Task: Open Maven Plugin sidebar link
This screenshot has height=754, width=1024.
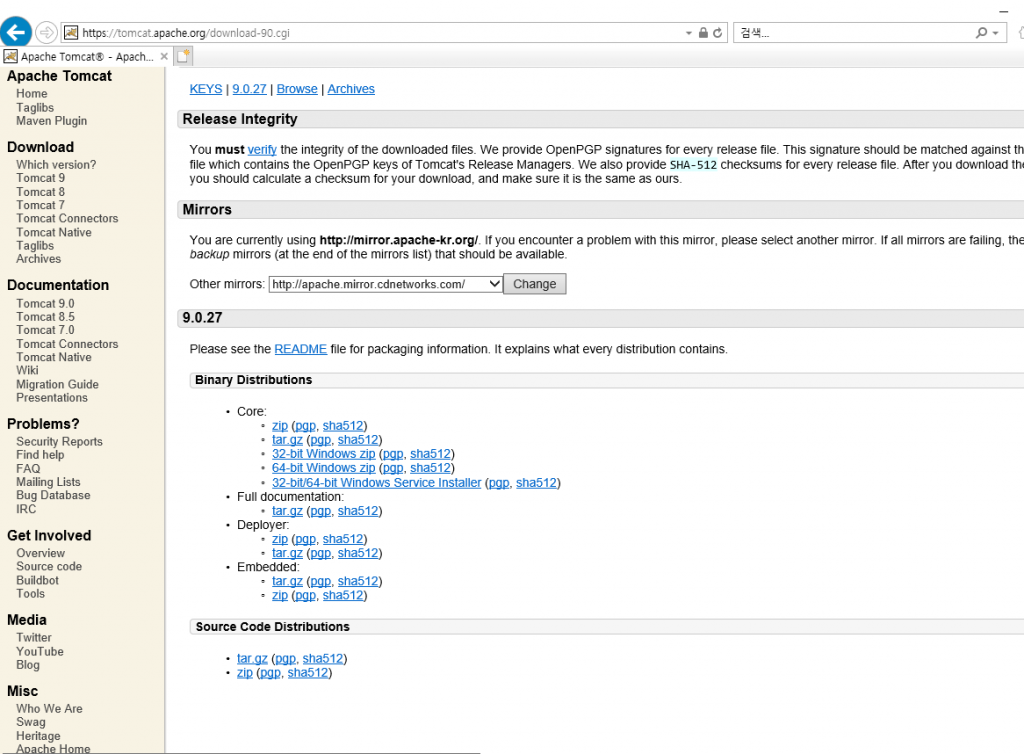Action: (52, 121)
